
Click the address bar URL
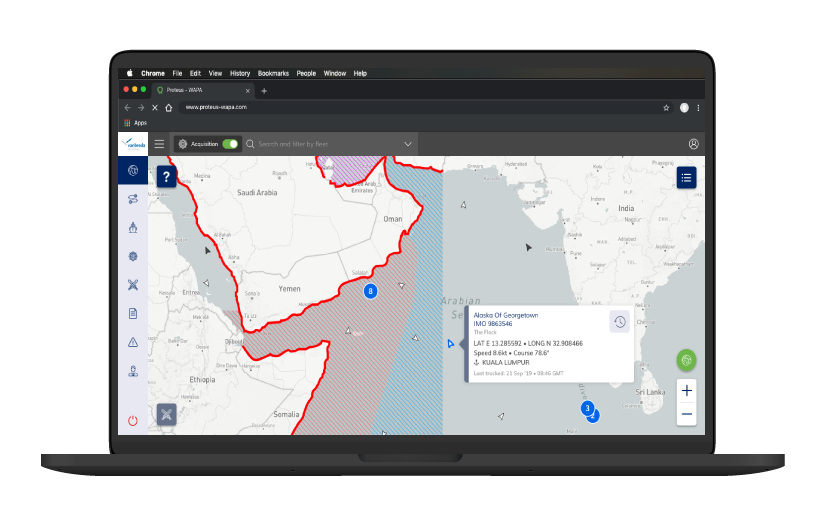click(216, 107)
